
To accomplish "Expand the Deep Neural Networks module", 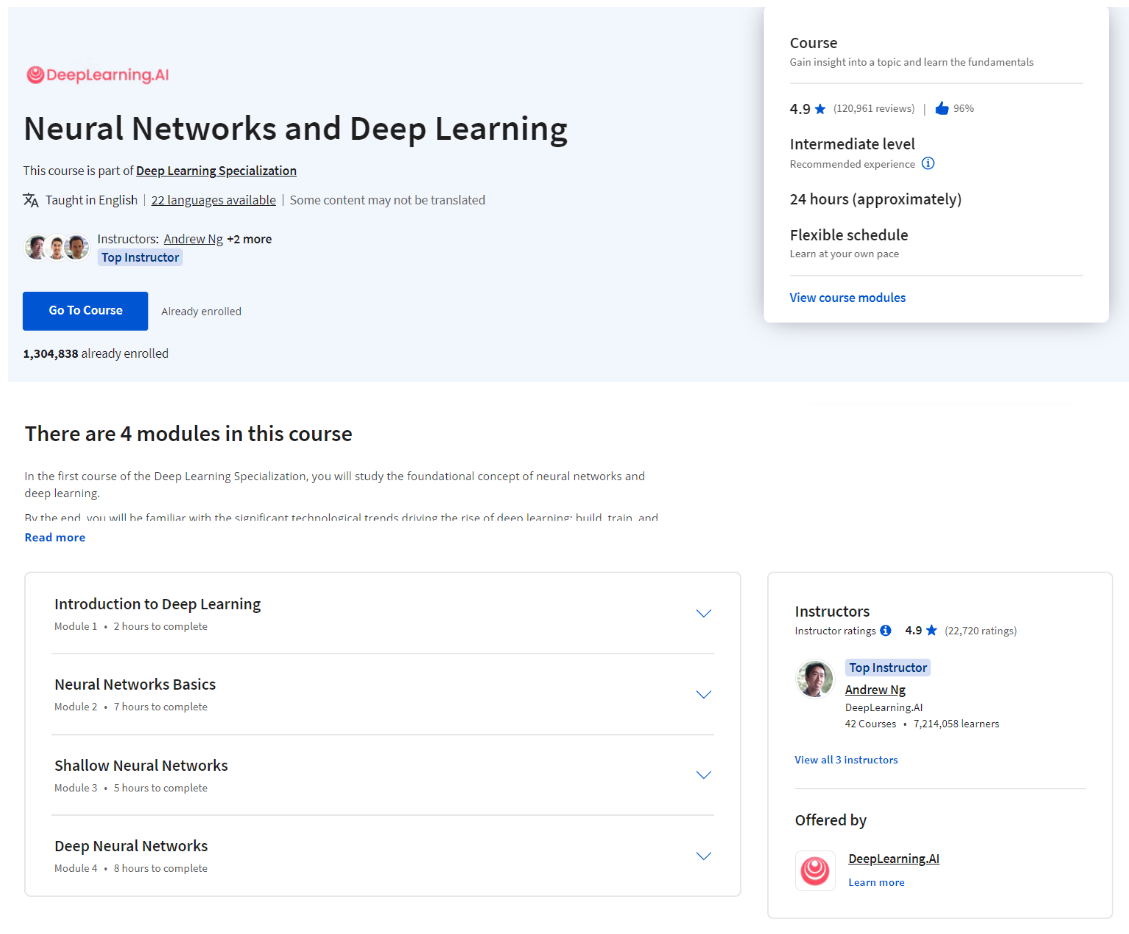I will click(x=703, y=856).
